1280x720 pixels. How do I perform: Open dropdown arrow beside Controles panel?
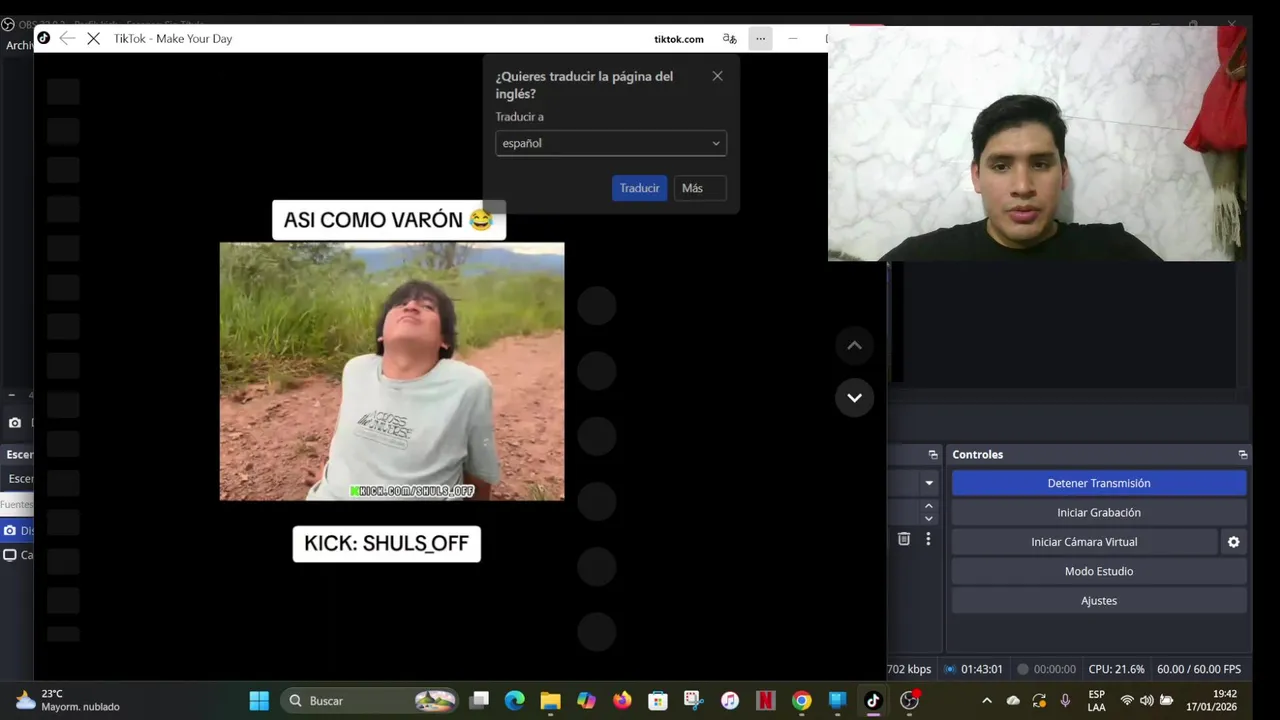929,483
